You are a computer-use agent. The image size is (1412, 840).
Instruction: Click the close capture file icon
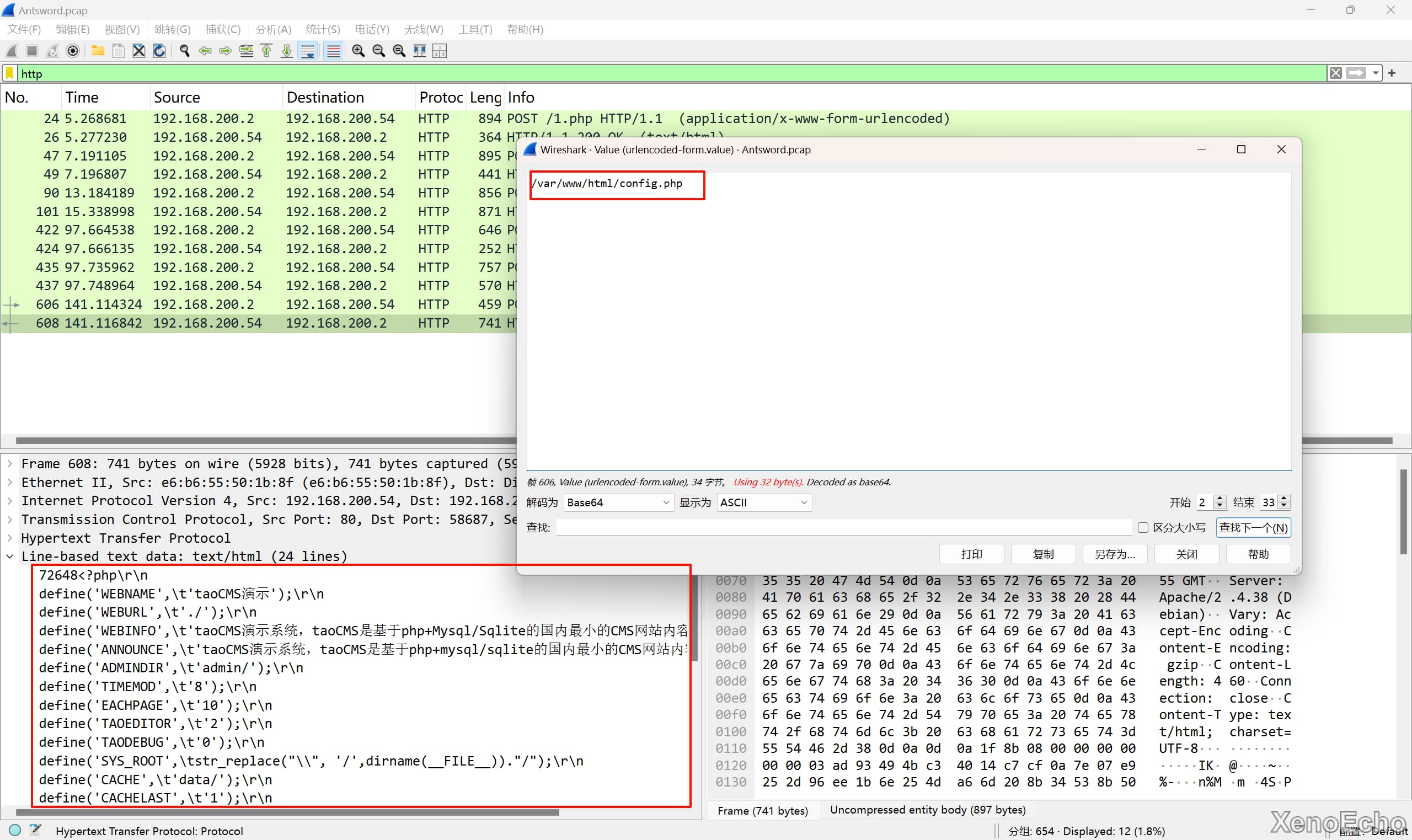coord(138,51)
